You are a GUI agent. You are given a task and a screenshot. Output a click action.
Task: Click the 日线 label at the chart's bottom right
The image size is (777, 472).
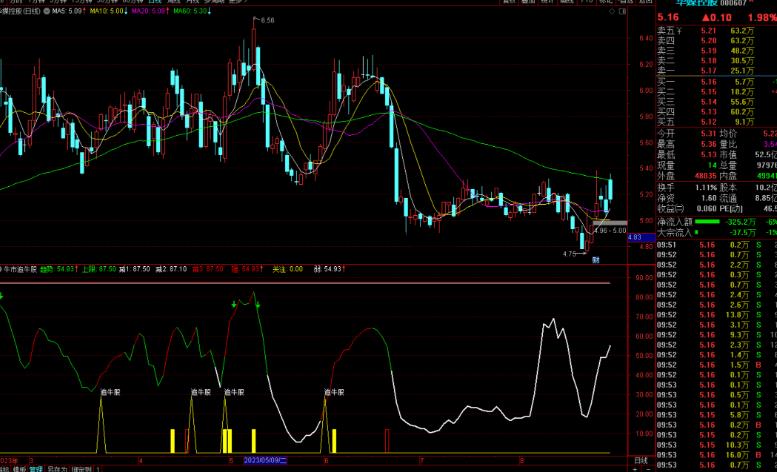[641, 461]
